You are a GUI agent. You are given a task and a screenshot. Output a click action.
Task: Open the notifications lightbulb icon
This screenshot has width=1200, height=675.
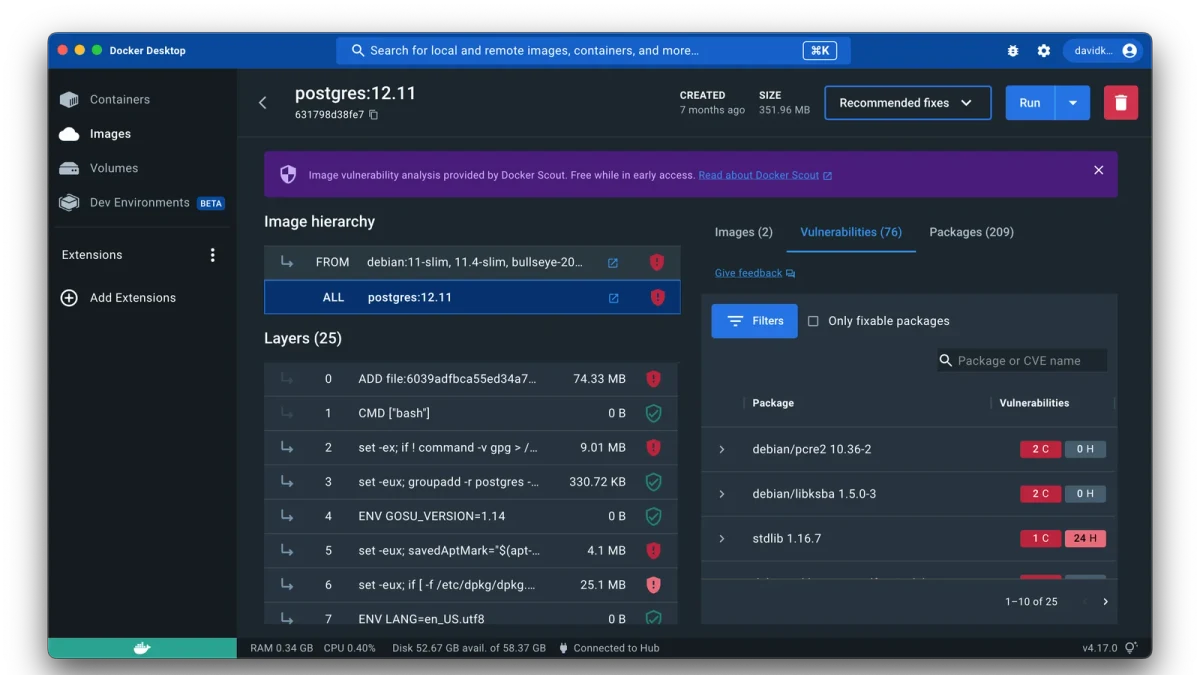point(1131,648)
